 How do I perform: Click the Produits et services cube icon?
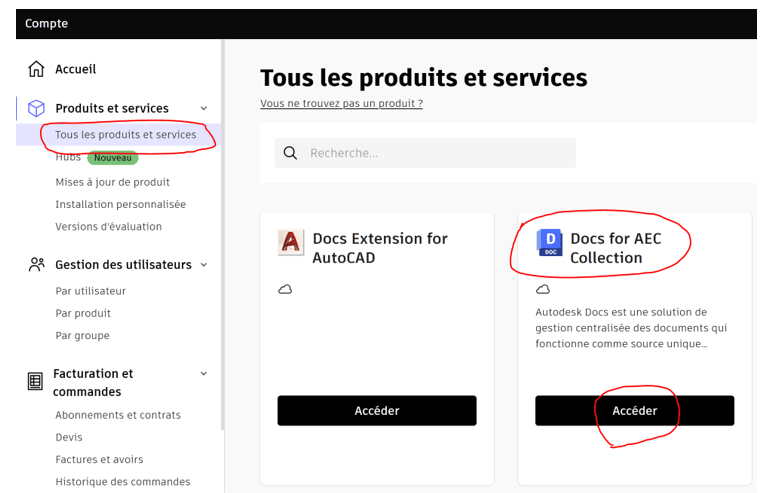click(x=36, y=108)
